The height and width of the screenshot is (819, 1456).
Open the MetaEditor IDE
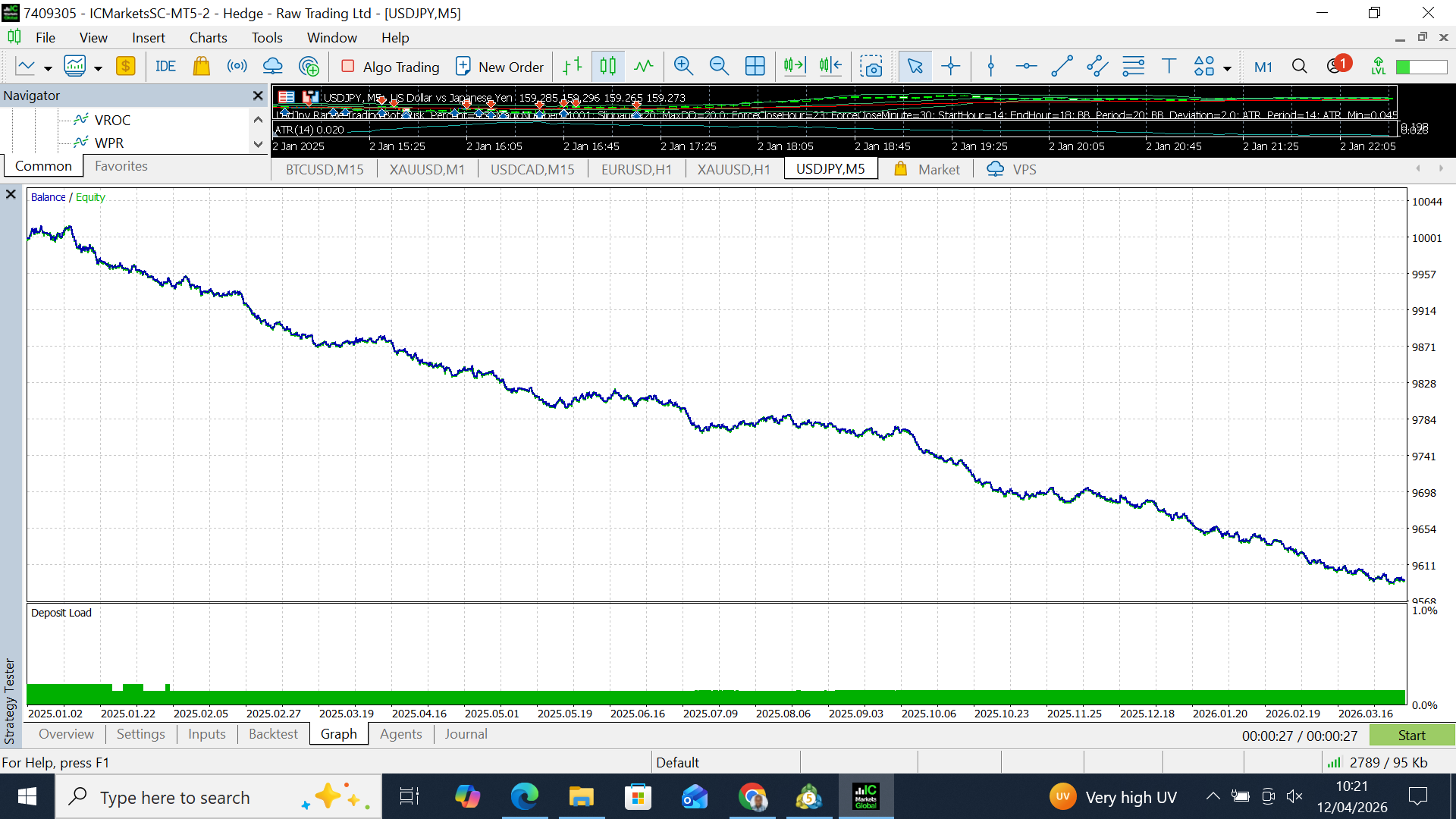coord(165,67)
